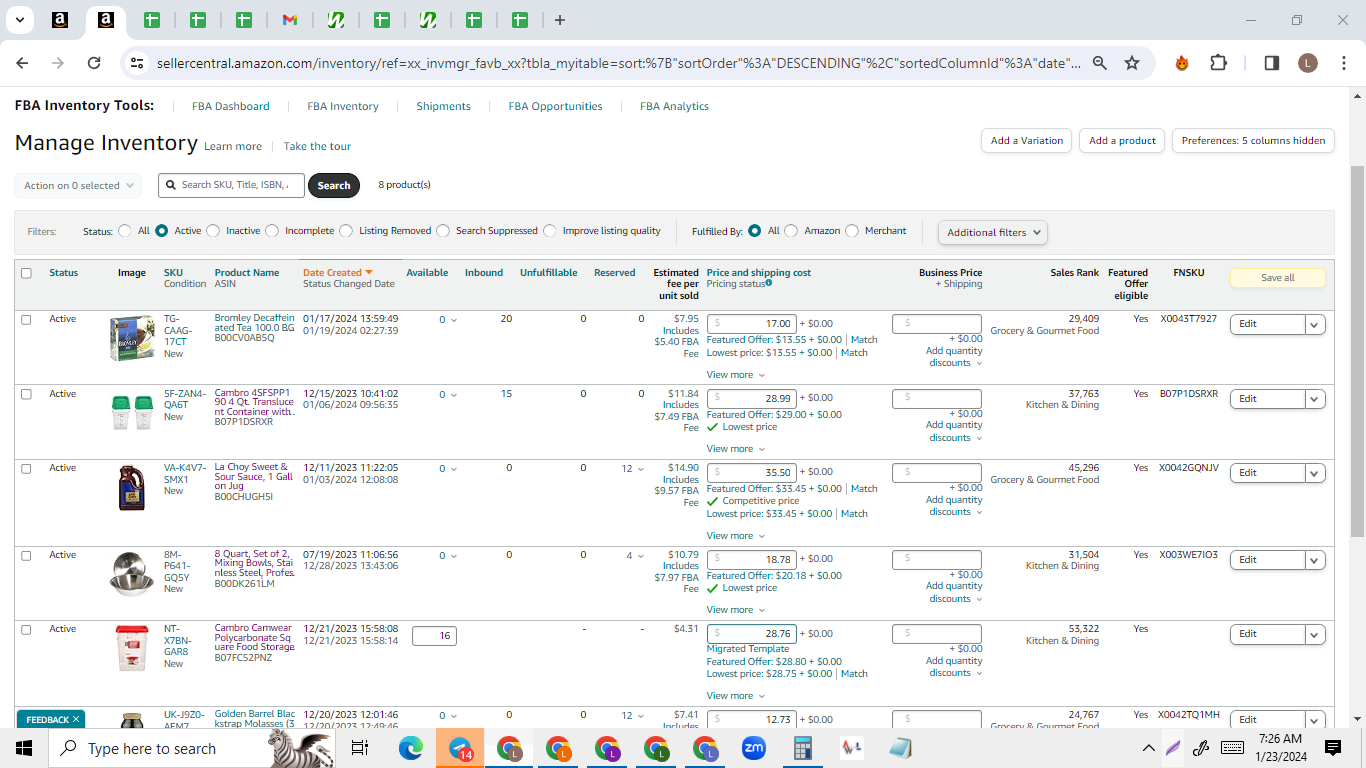Screen dimensions: 1366x768
Task: Open the browser zoom magnifier icon
Action: (1100, 63)
